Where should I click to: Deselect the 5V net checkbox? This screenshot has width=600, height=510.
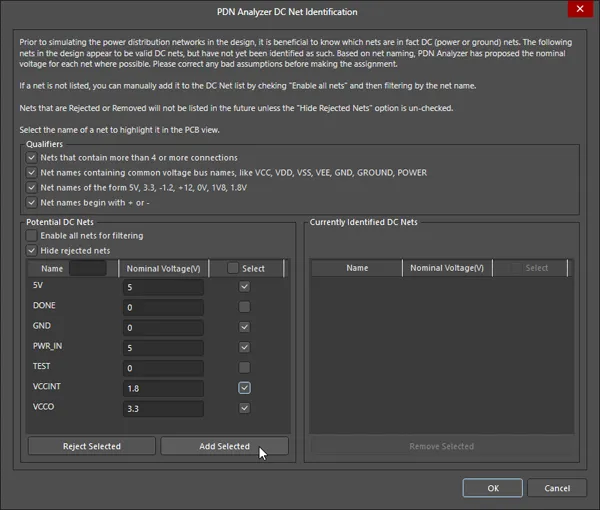point(244,287)
